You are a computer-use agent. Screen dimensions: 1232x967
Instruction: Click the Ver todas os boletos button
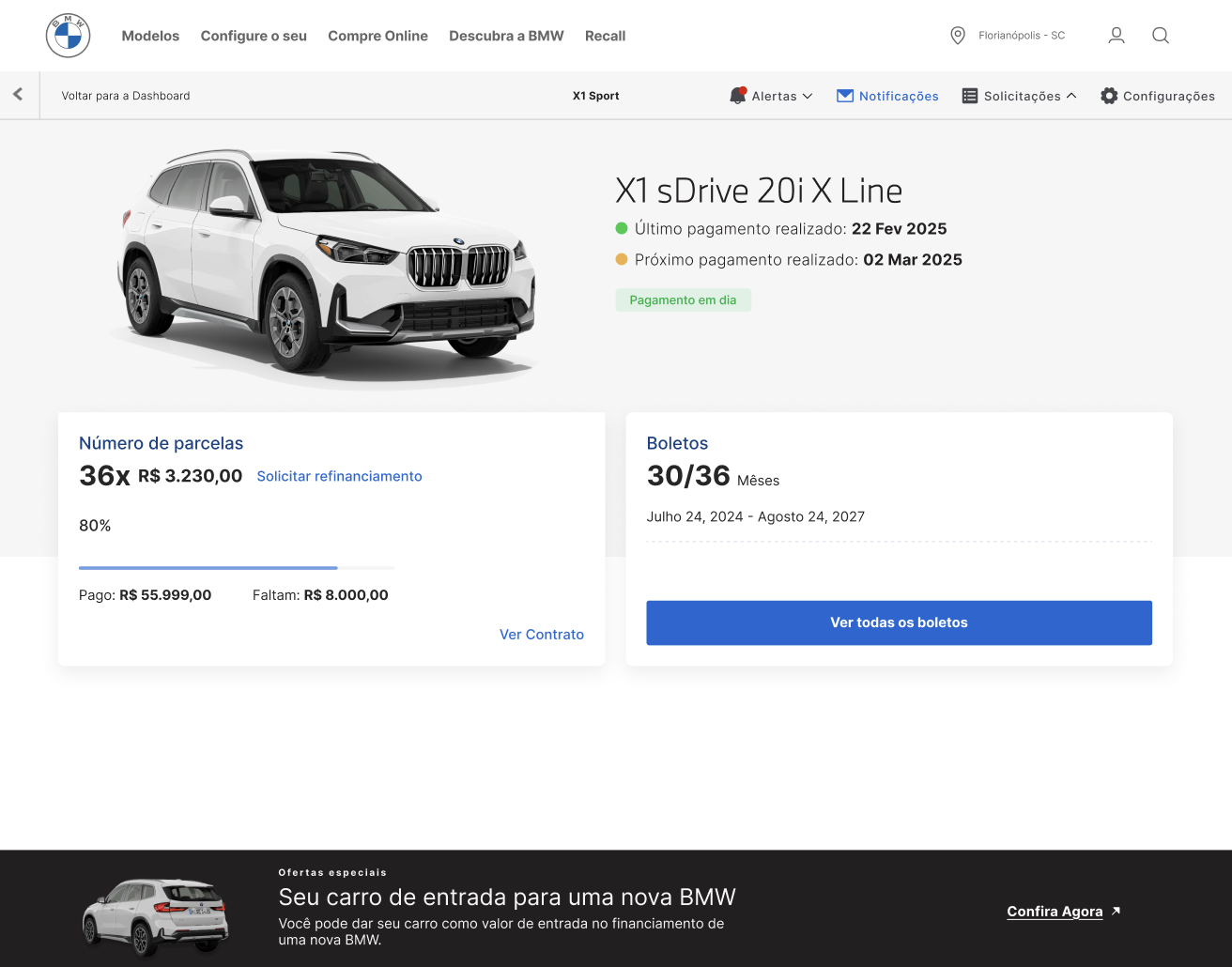click(x=899, y=622)
